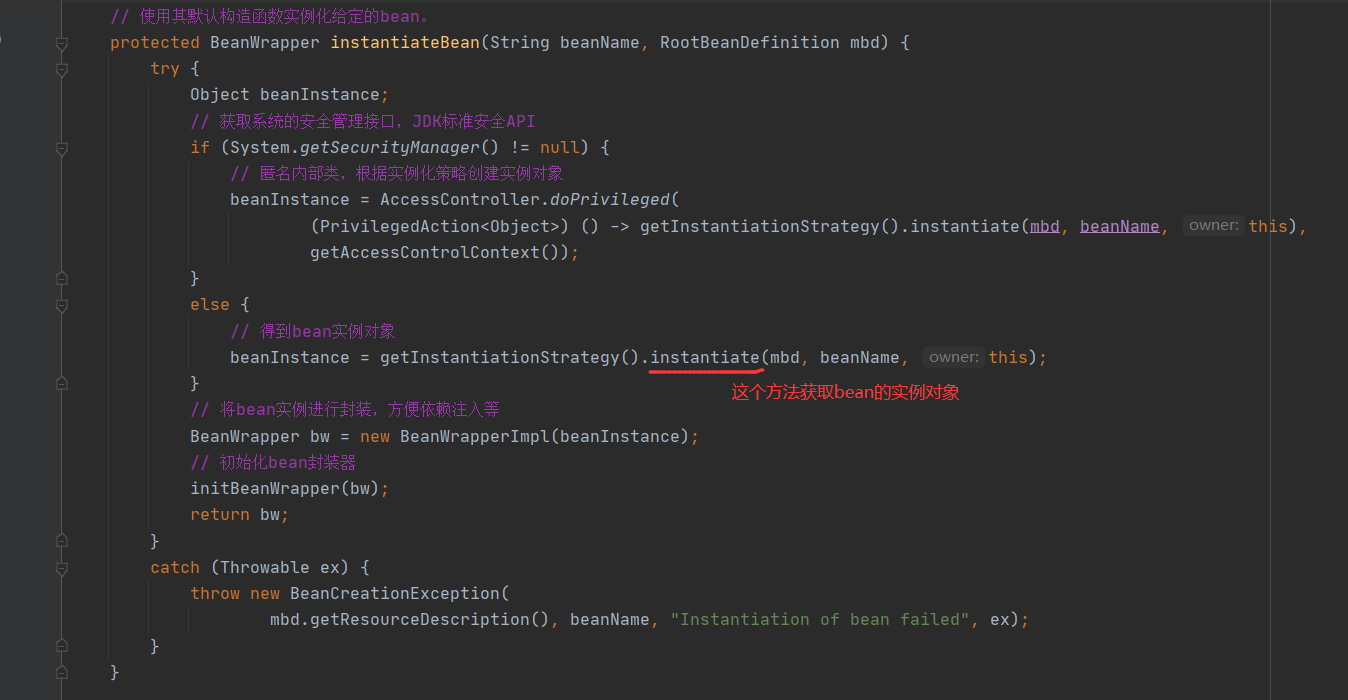Click the throw new keywords
The image size is (1348, 700).
235,593
